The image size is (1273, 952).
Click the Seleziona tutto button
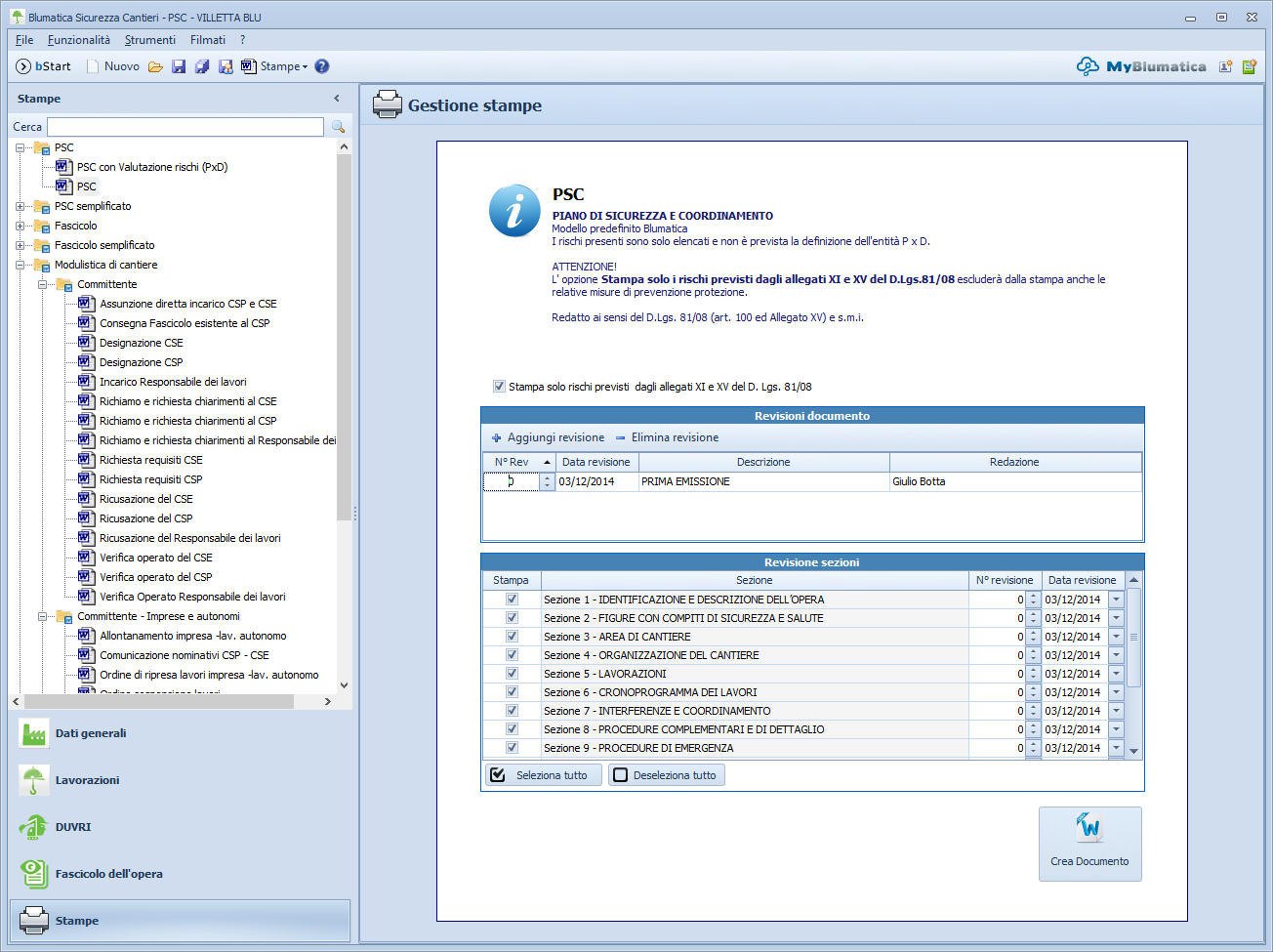[543, 775]
